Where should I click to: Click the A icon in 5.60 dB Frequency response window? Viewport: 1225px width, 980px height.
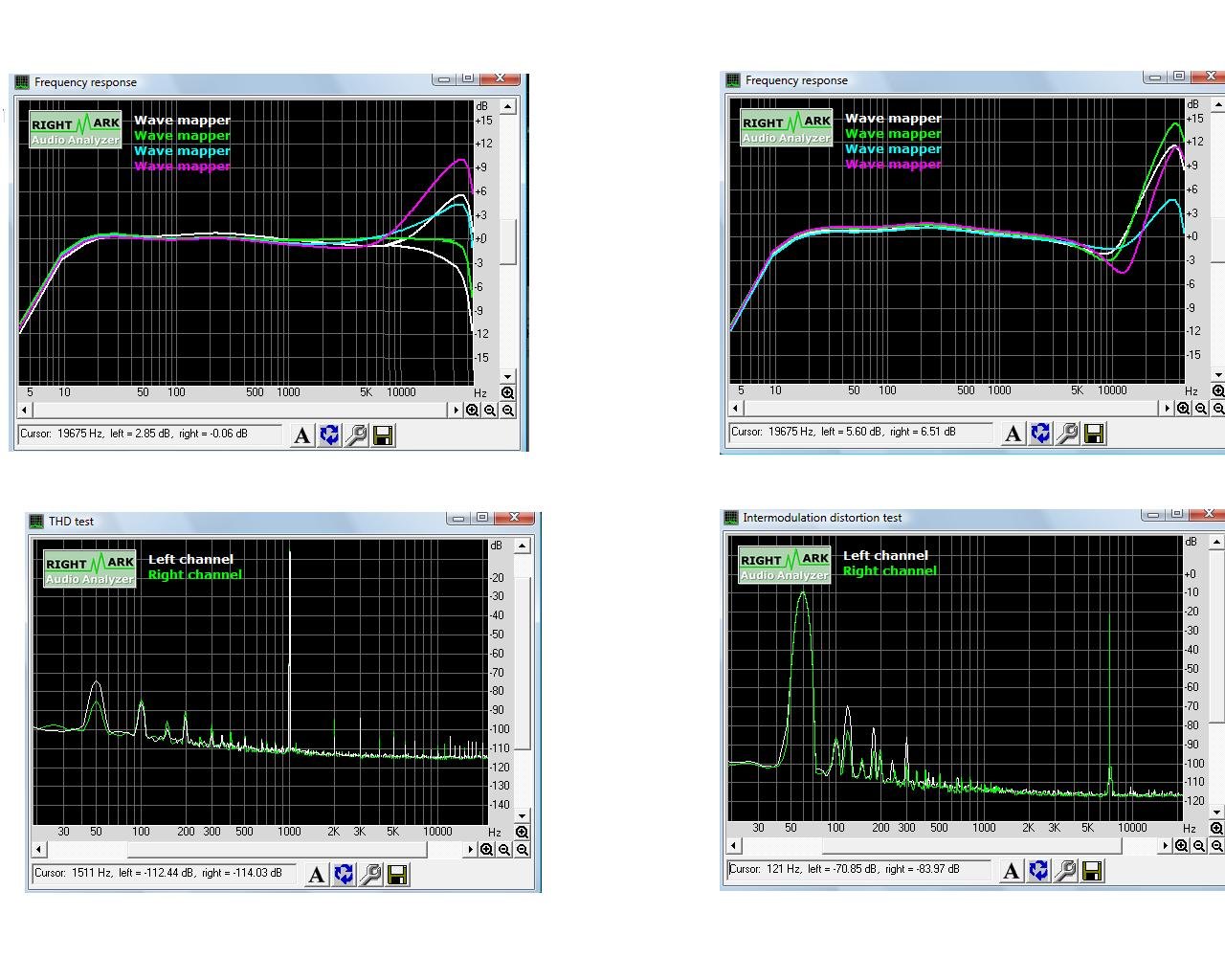click(x=1013, y=434)
